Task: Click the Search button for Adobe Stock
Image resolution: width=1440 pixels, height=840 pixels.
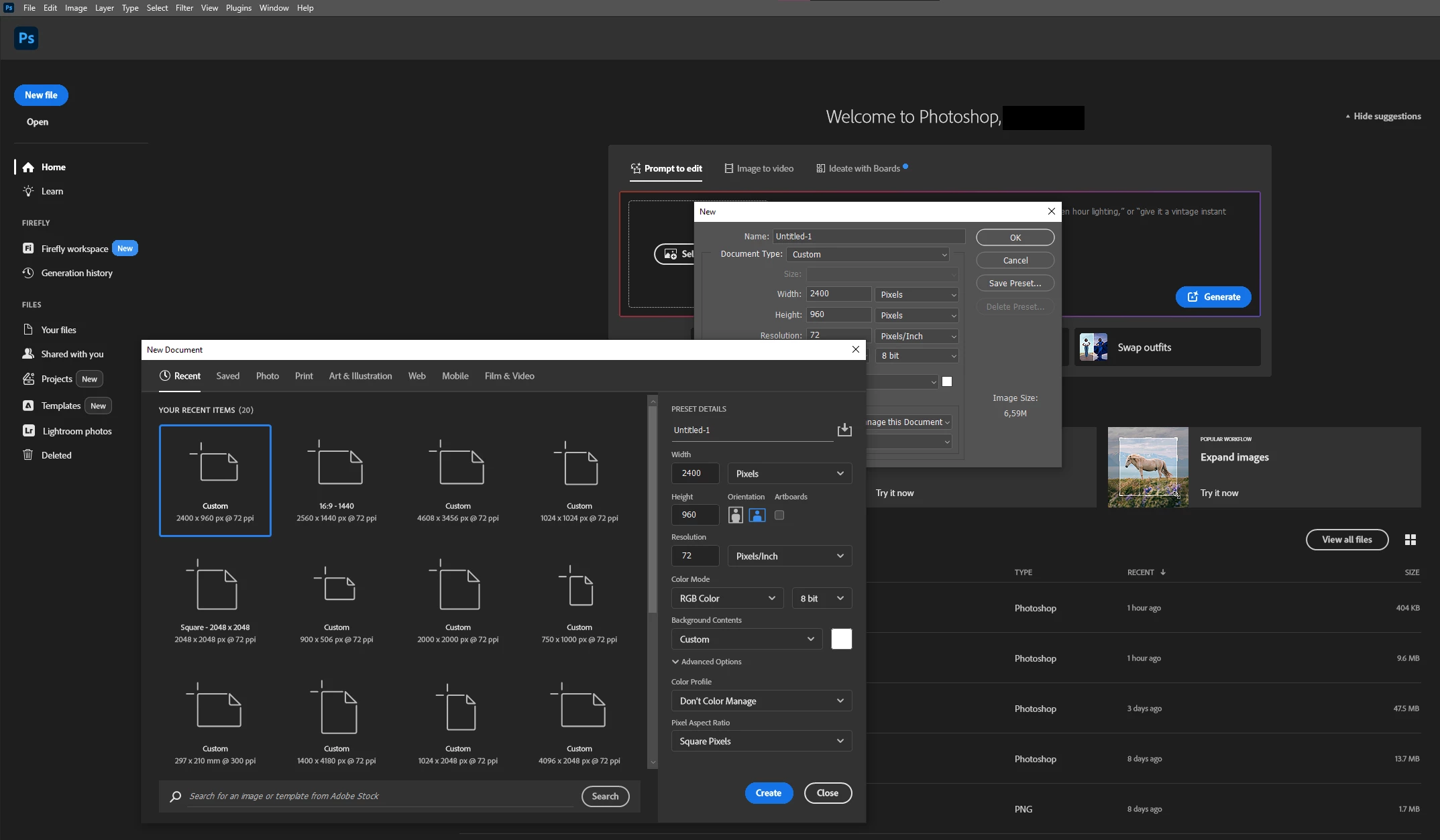Action: [605, 796]
